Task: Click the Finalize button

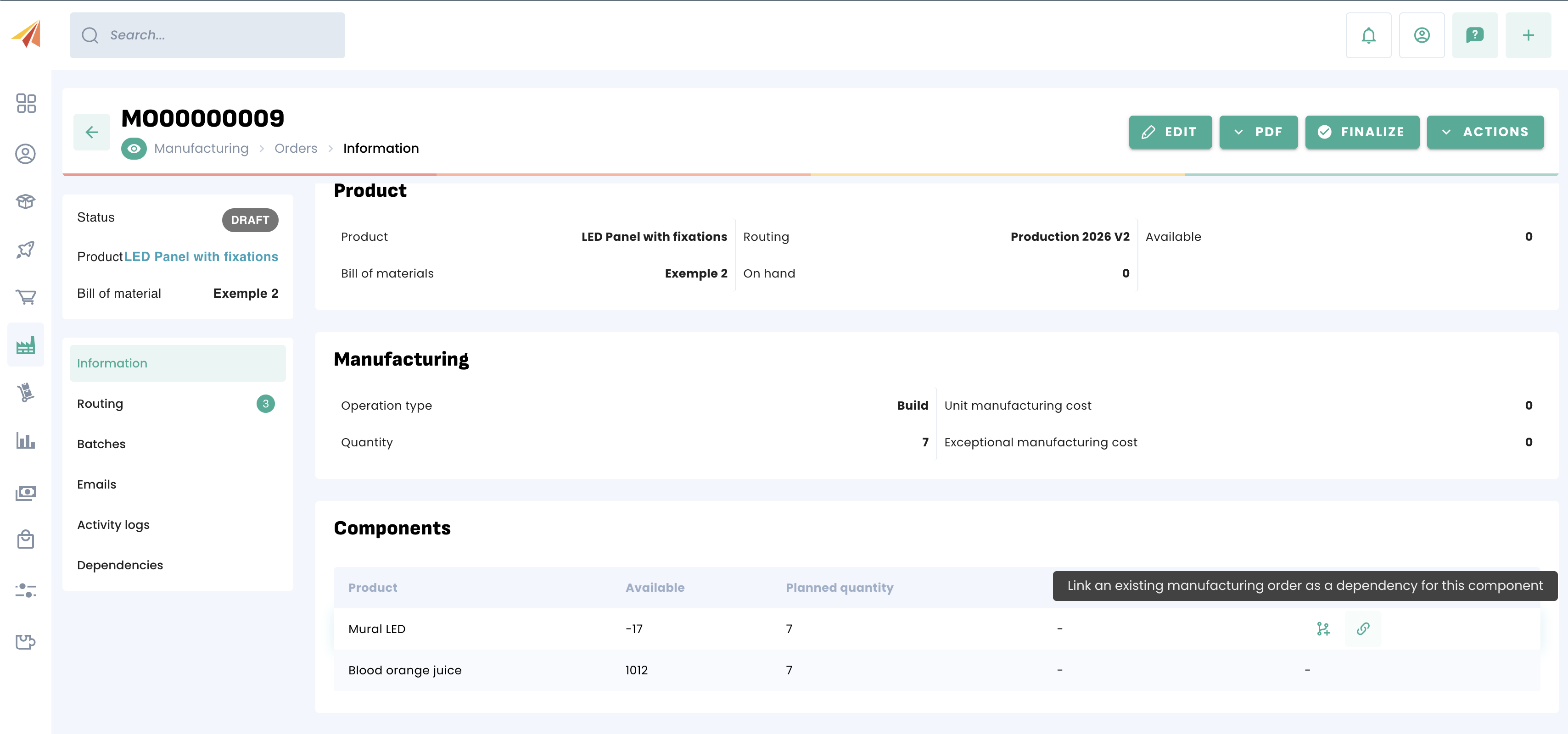Action: coord(1361,132)
